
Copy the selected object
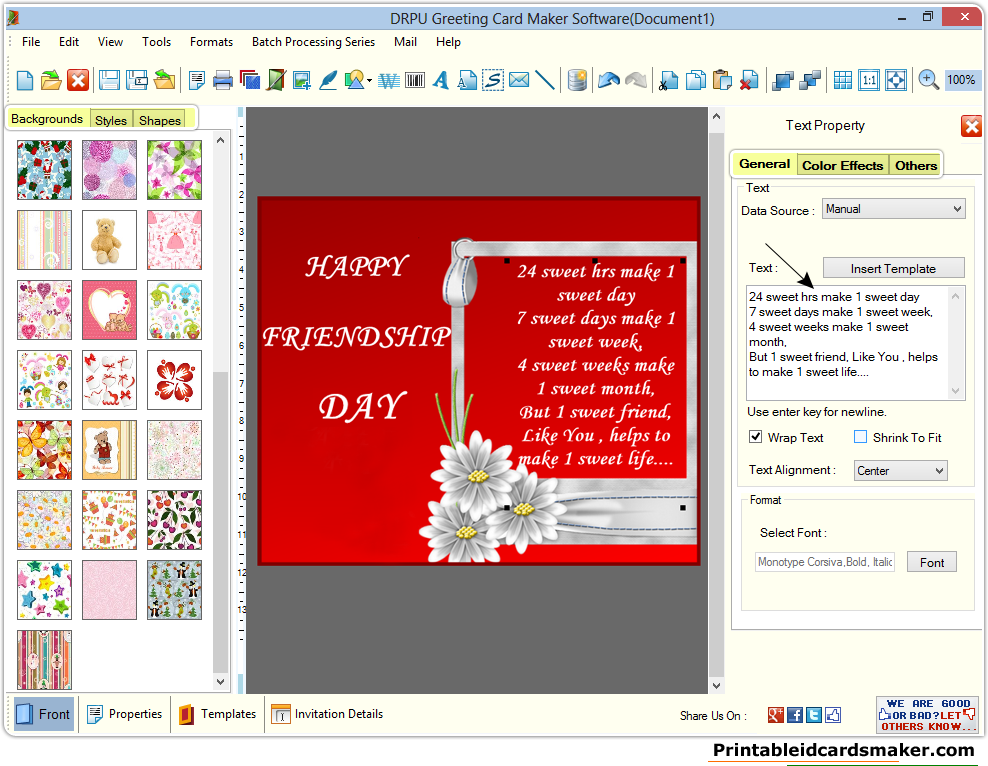(695, 80)
